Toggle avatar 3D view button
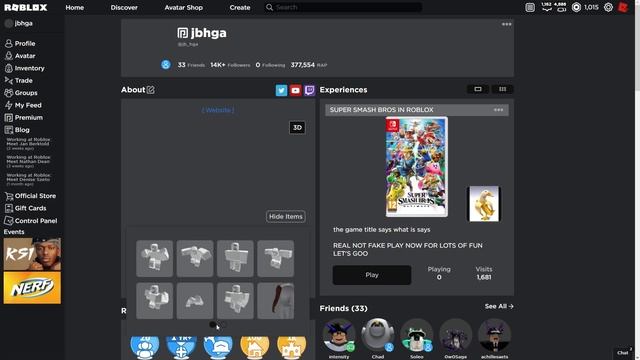The image size is (640, 360). pos(297,128)
